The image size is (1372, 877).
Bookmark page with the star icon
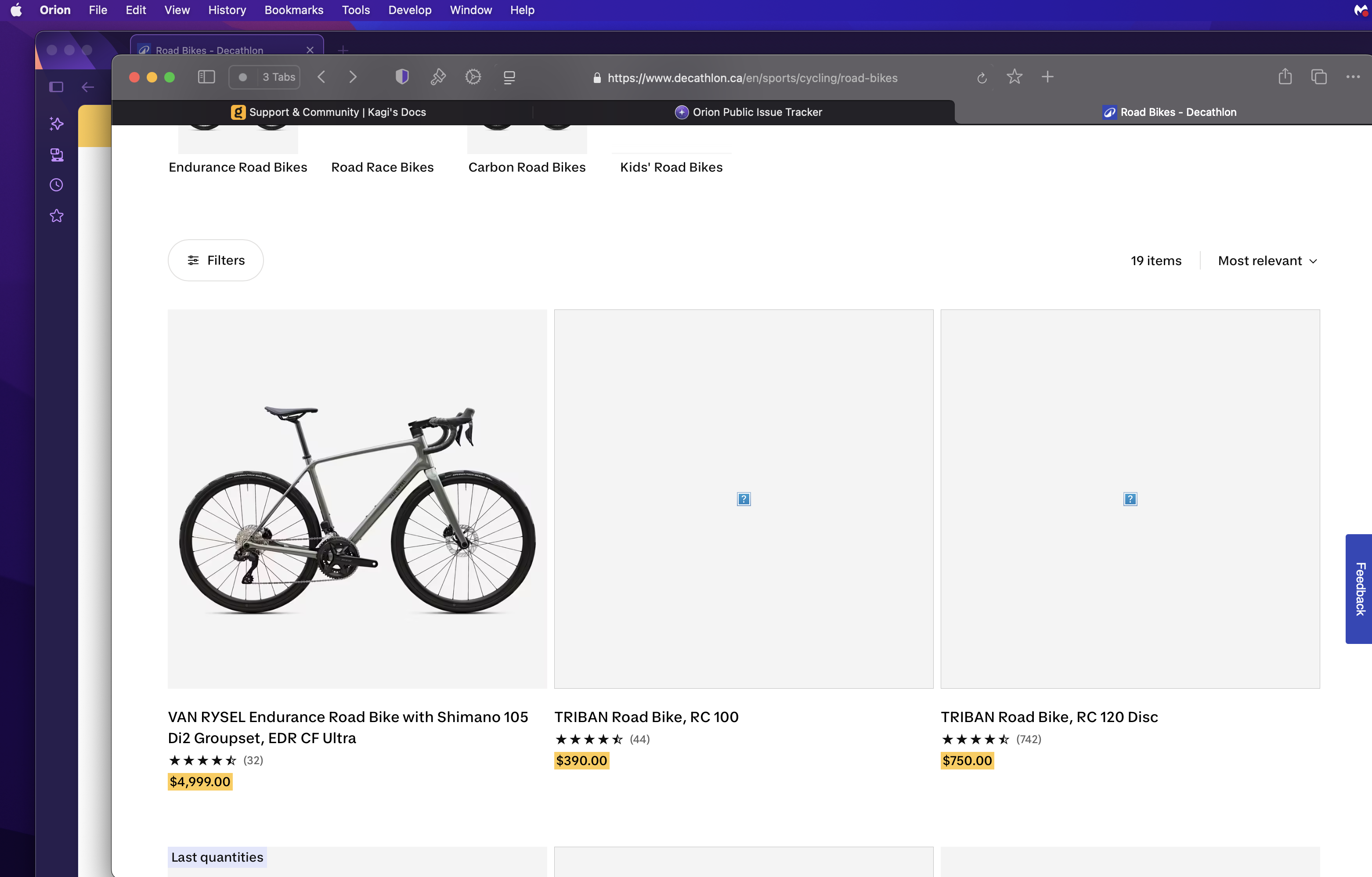tap(1014, 77)
